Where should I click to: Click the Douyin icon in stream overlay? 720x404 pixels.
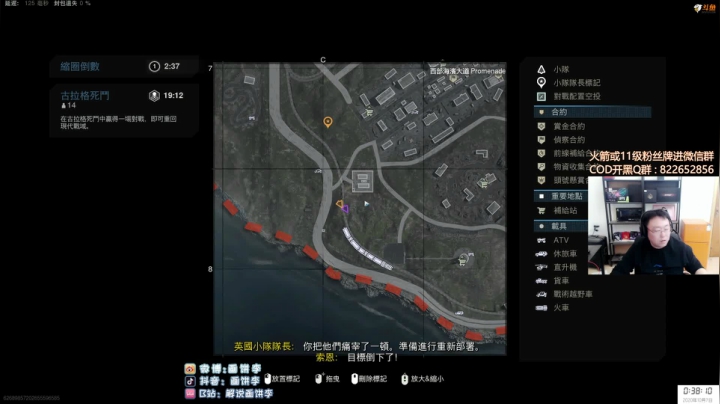pyautogui.click(x=190, y=381)
